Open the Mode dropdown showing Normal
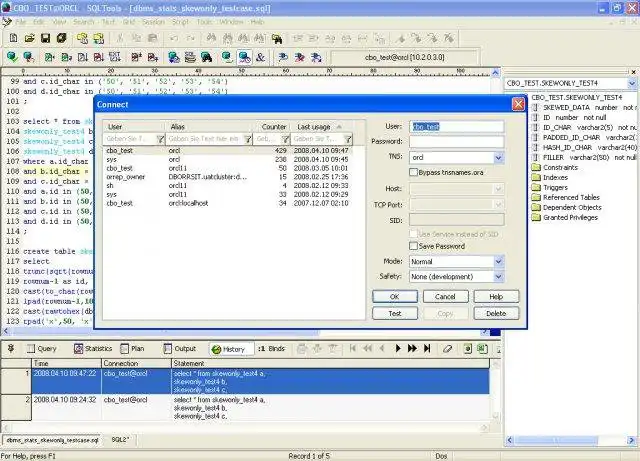This screenshot has width=640, height=461. click(x=498, y=261)
